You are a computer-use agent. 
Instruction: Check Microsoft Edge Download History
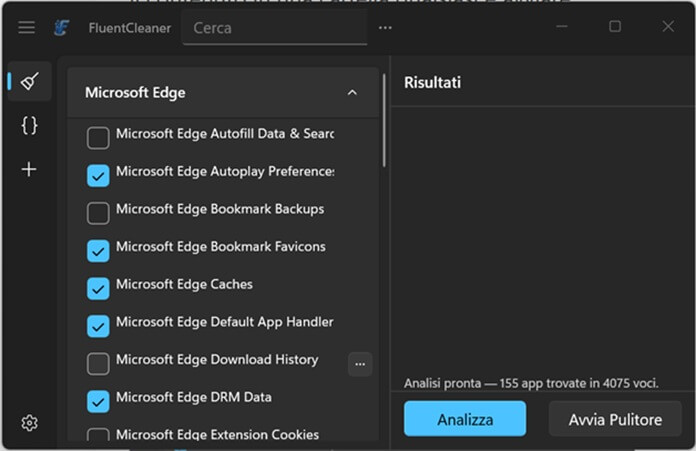[x=98, y=364]
